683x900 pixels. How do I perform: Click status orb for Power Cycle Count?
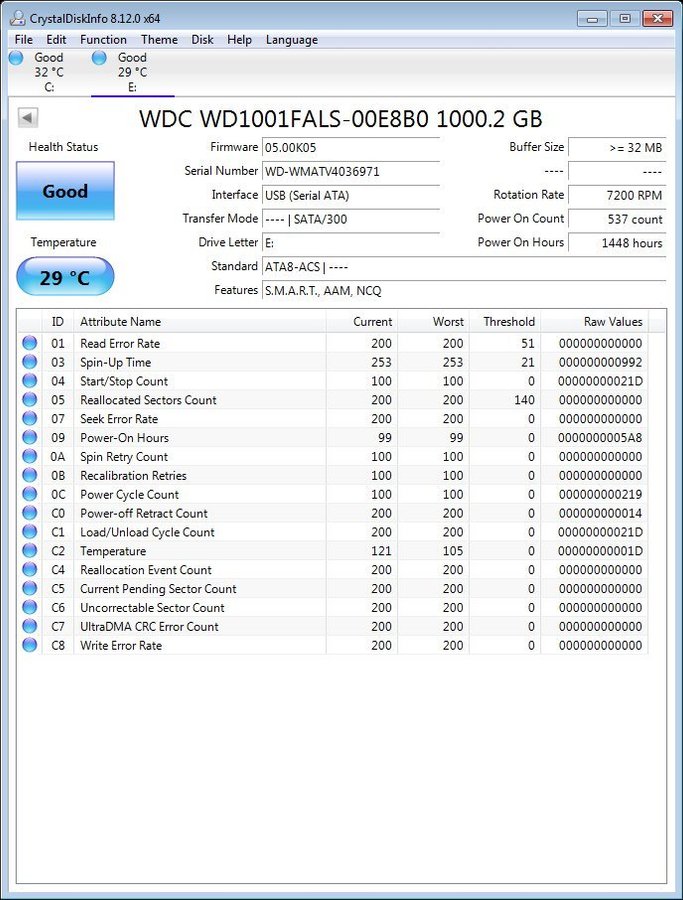(x=29, y=494)
